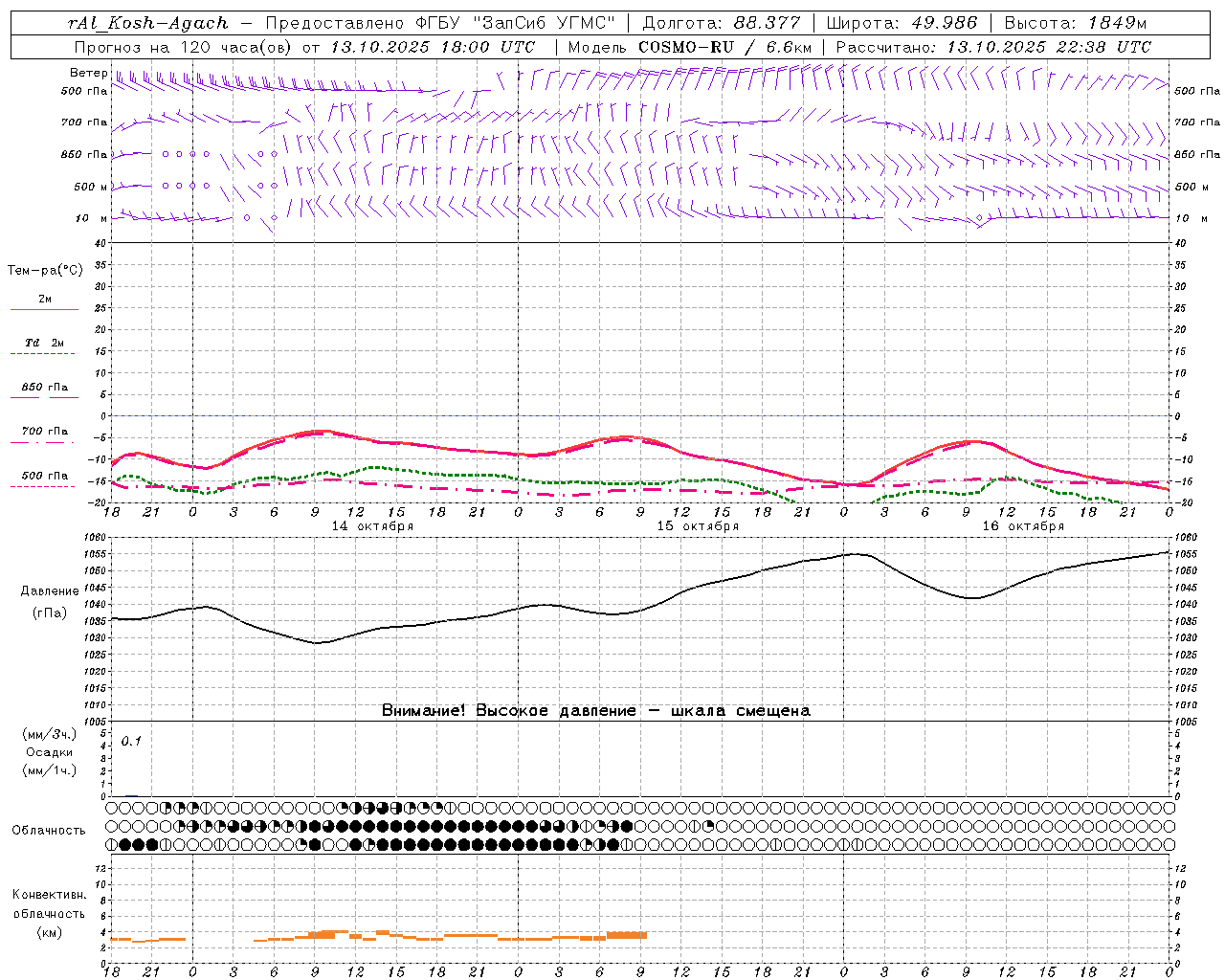This screenshot has height=980, width=1225.
Task: Click the Облачность cloudiness label
Action: (49, 831)
